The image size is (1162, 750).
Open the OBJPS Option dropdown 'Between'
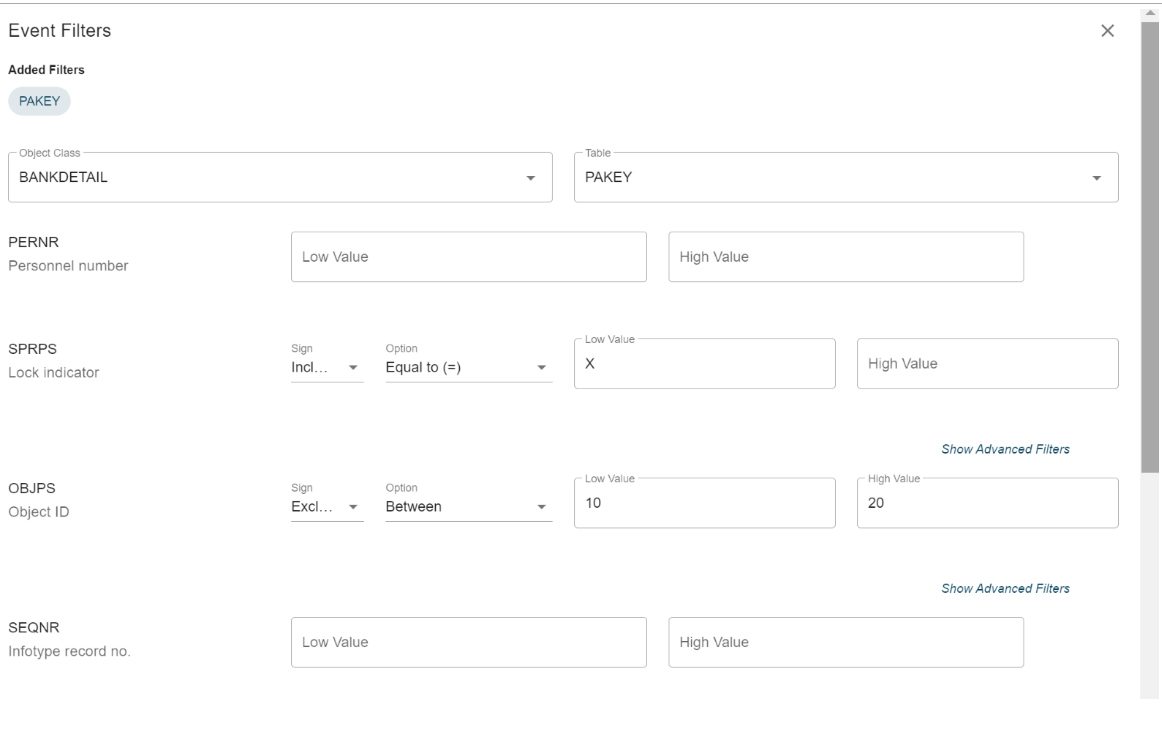pyautogui.click(x=468, y=506)
